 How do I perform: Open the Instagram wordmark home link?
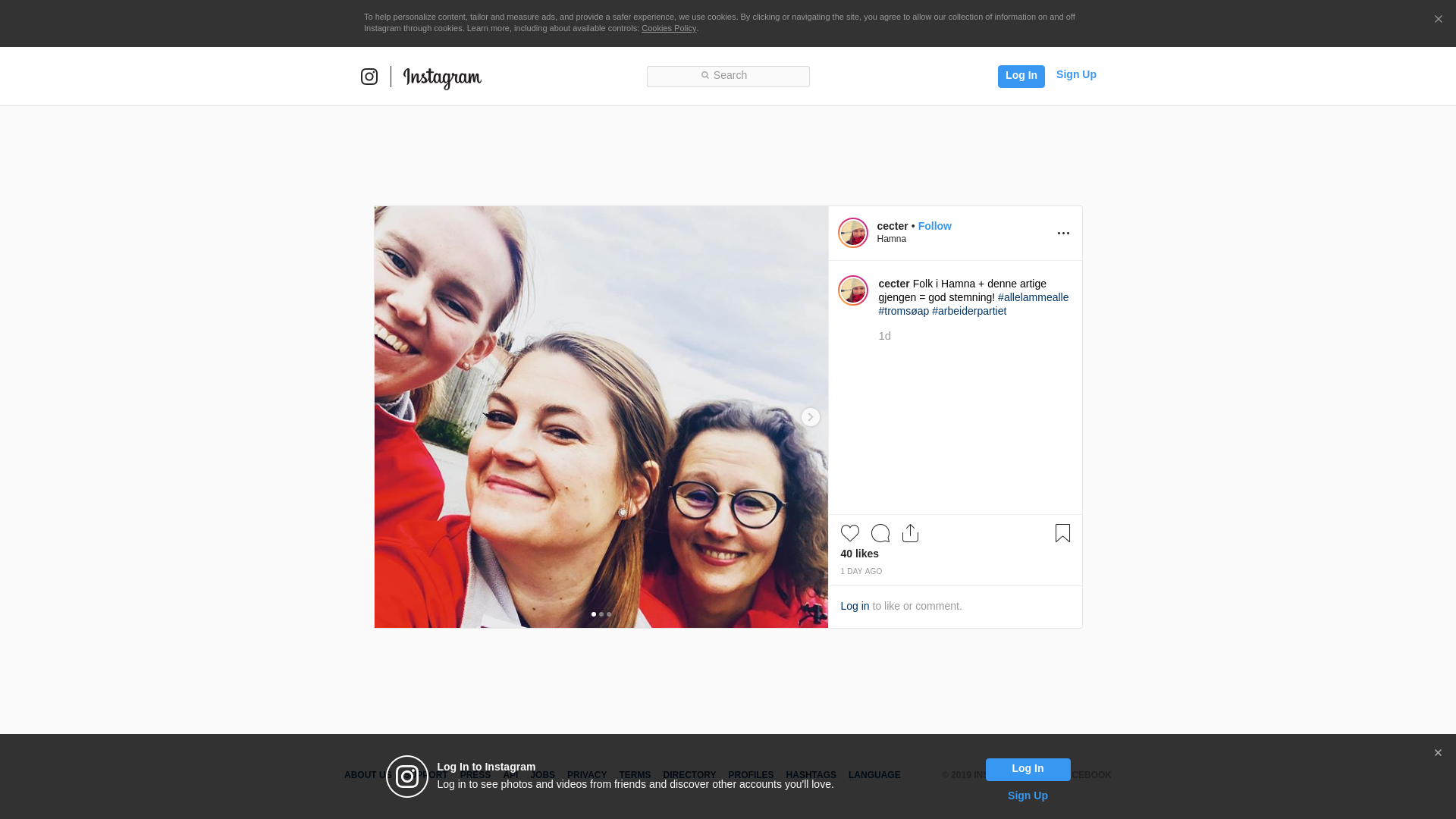tap(442, 78)
